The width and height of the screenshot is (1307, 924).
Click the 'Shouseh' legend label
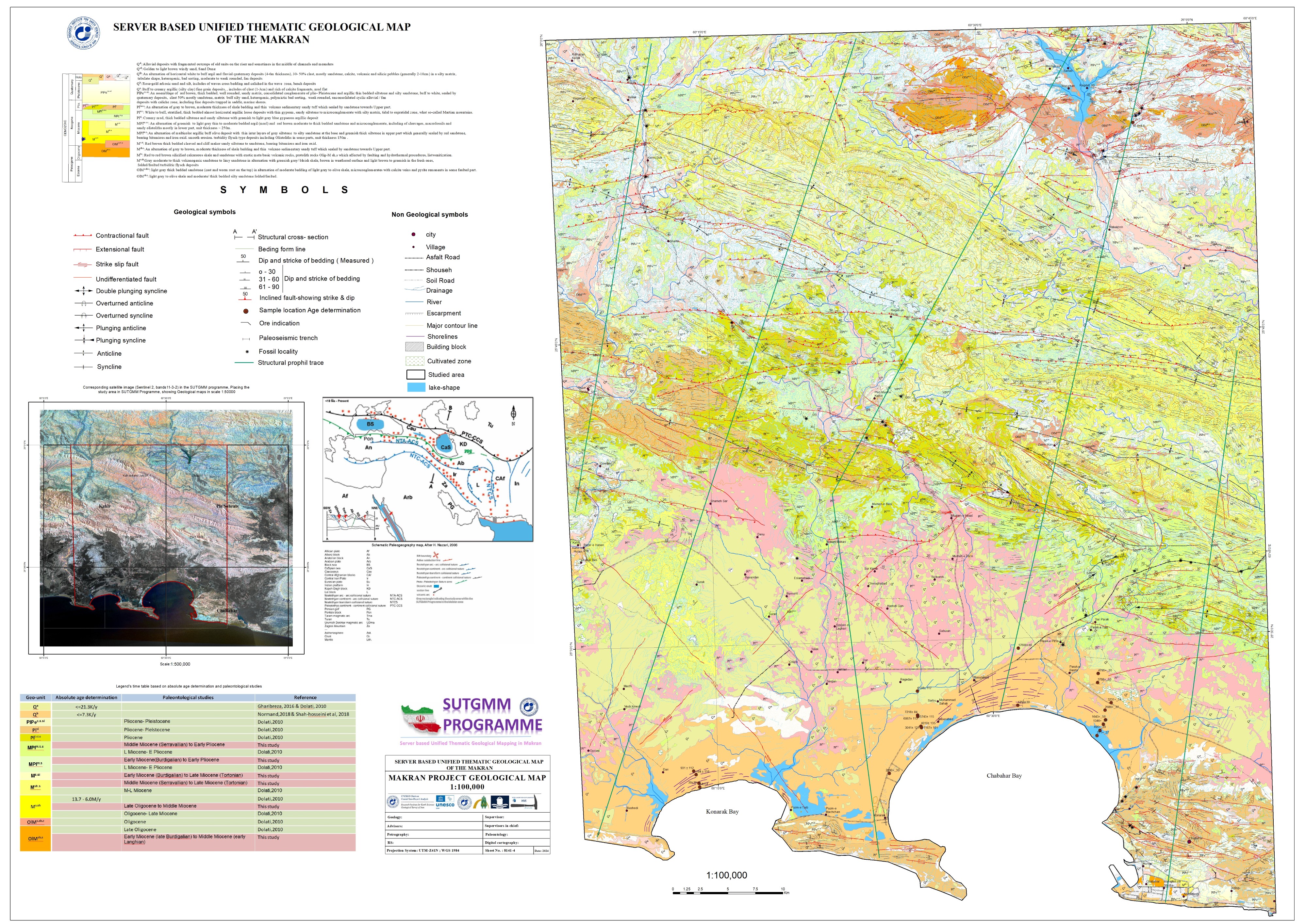tap(439, 270)
